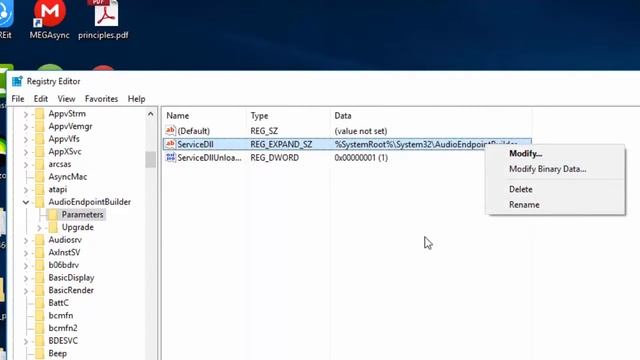Image resolution: width=640 pixels, height=360 pixels.
Task: Select the bcmfn2 key in tree
Action: click(63, 328)
